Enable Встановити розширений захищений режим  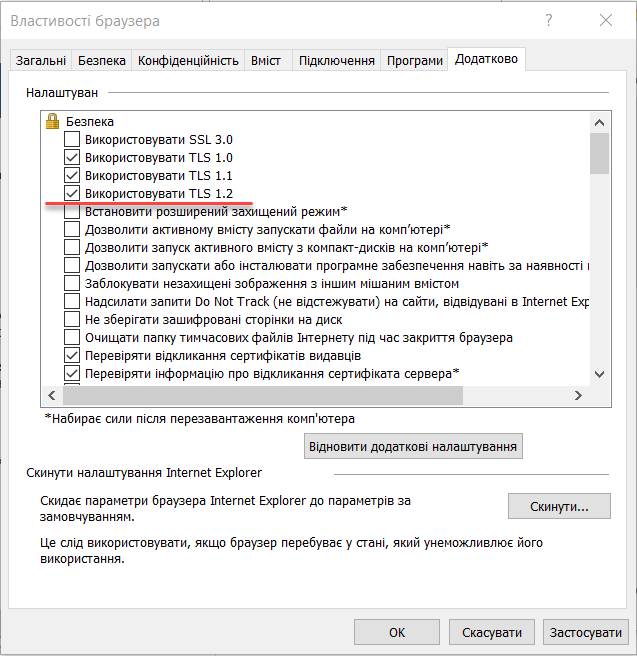coord(72,211)
